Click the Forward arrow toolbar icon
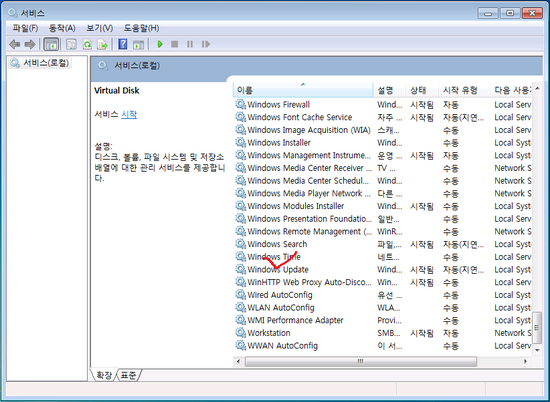550x402 pixels. click(x=30, y=44)
